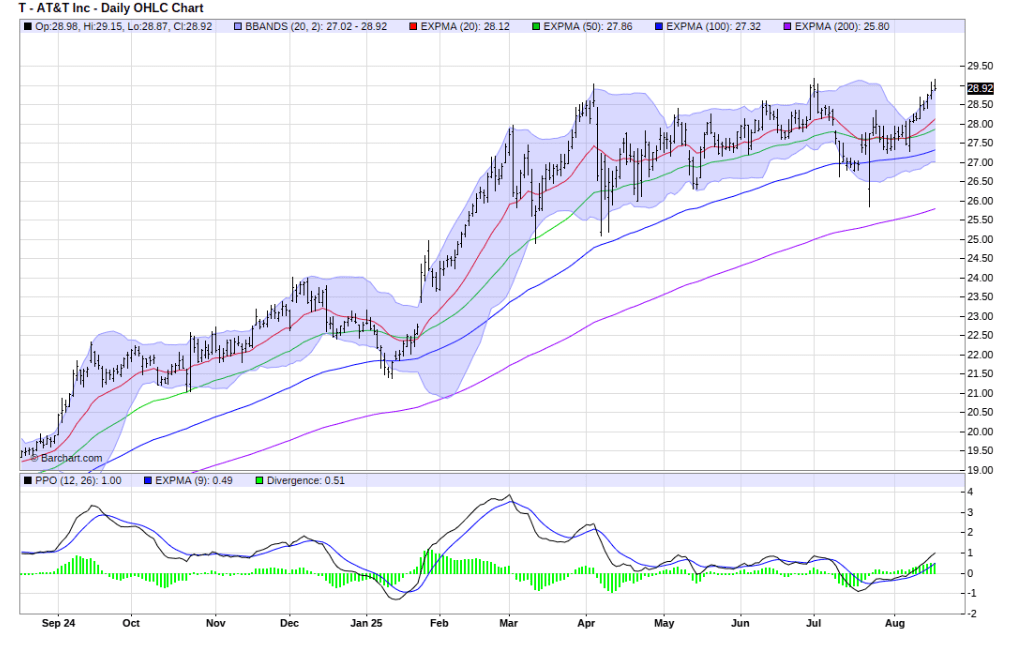The width and height of the screenshot is (1017, 659).
Task: Click the 'Sep 24' date axis label
Action: coord(58,623)
